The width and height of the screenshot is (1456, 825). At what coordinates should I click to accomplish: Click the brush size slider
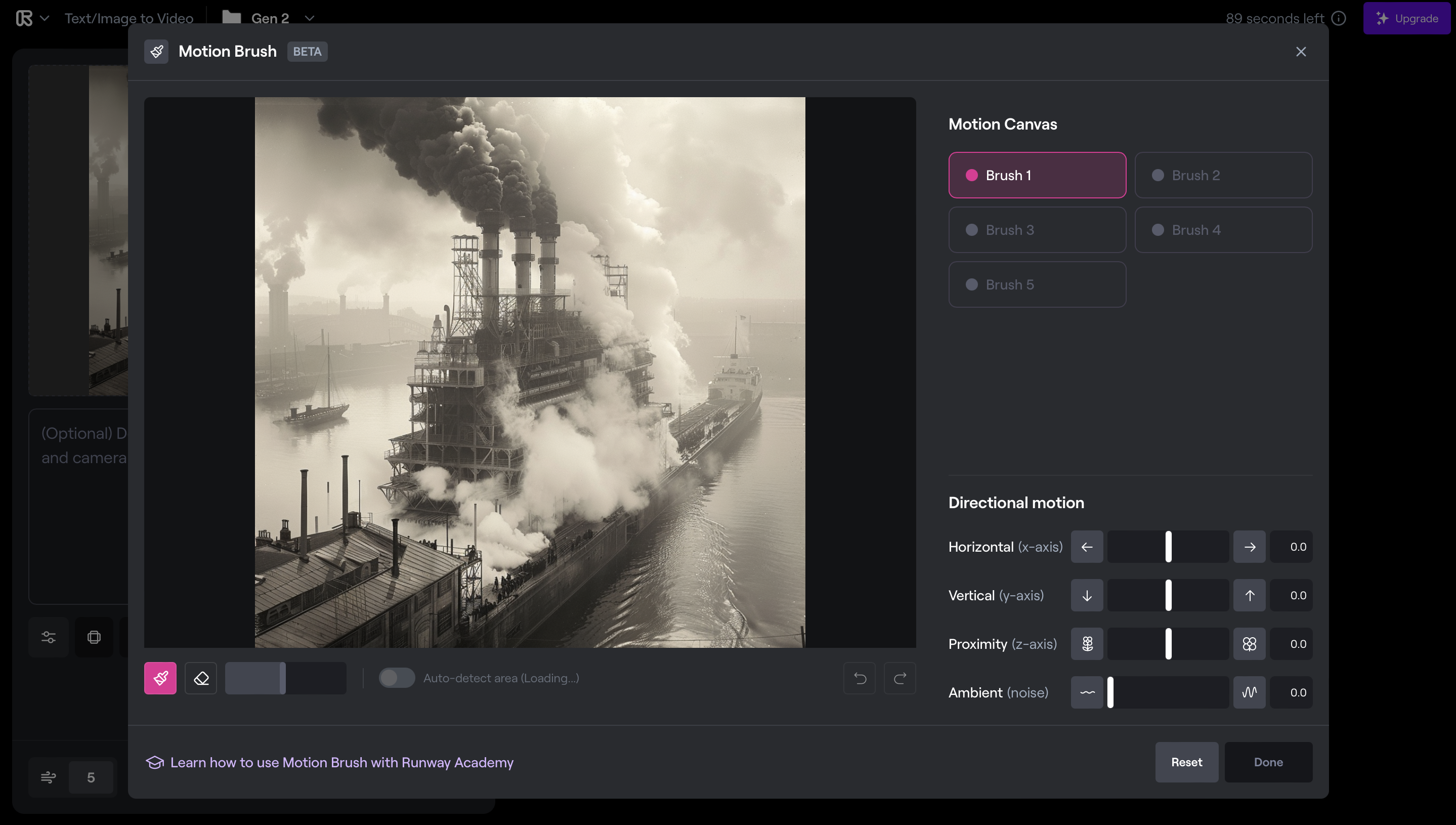coord(285,678)
